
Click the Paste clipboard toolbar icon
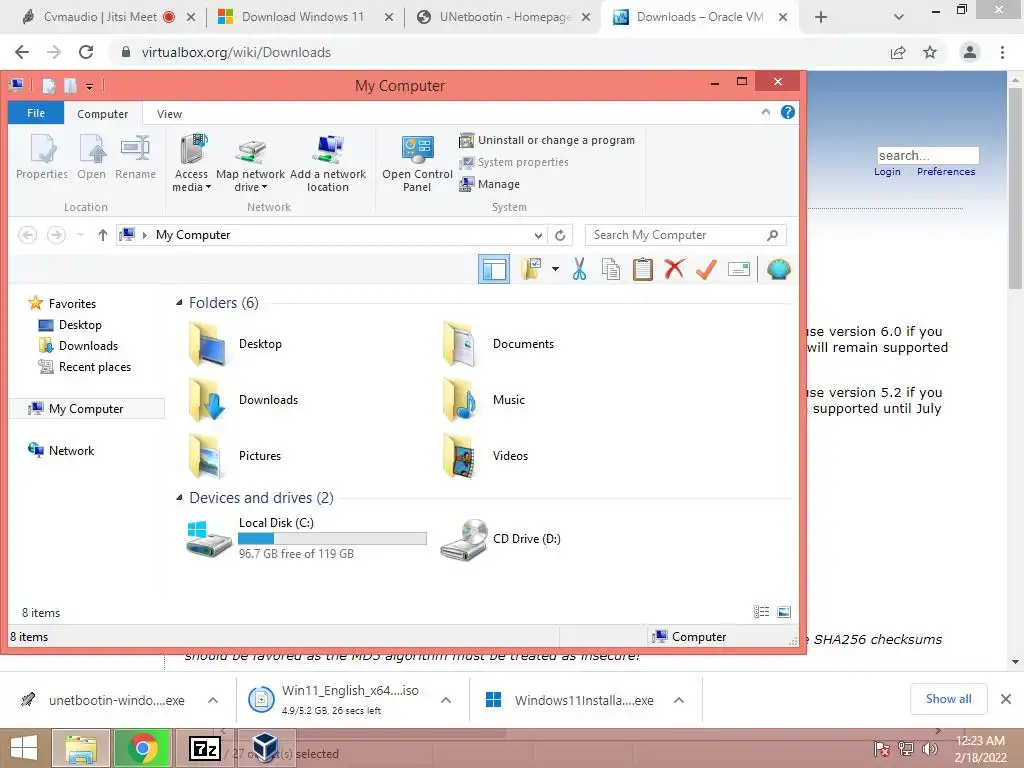[643, 269]
